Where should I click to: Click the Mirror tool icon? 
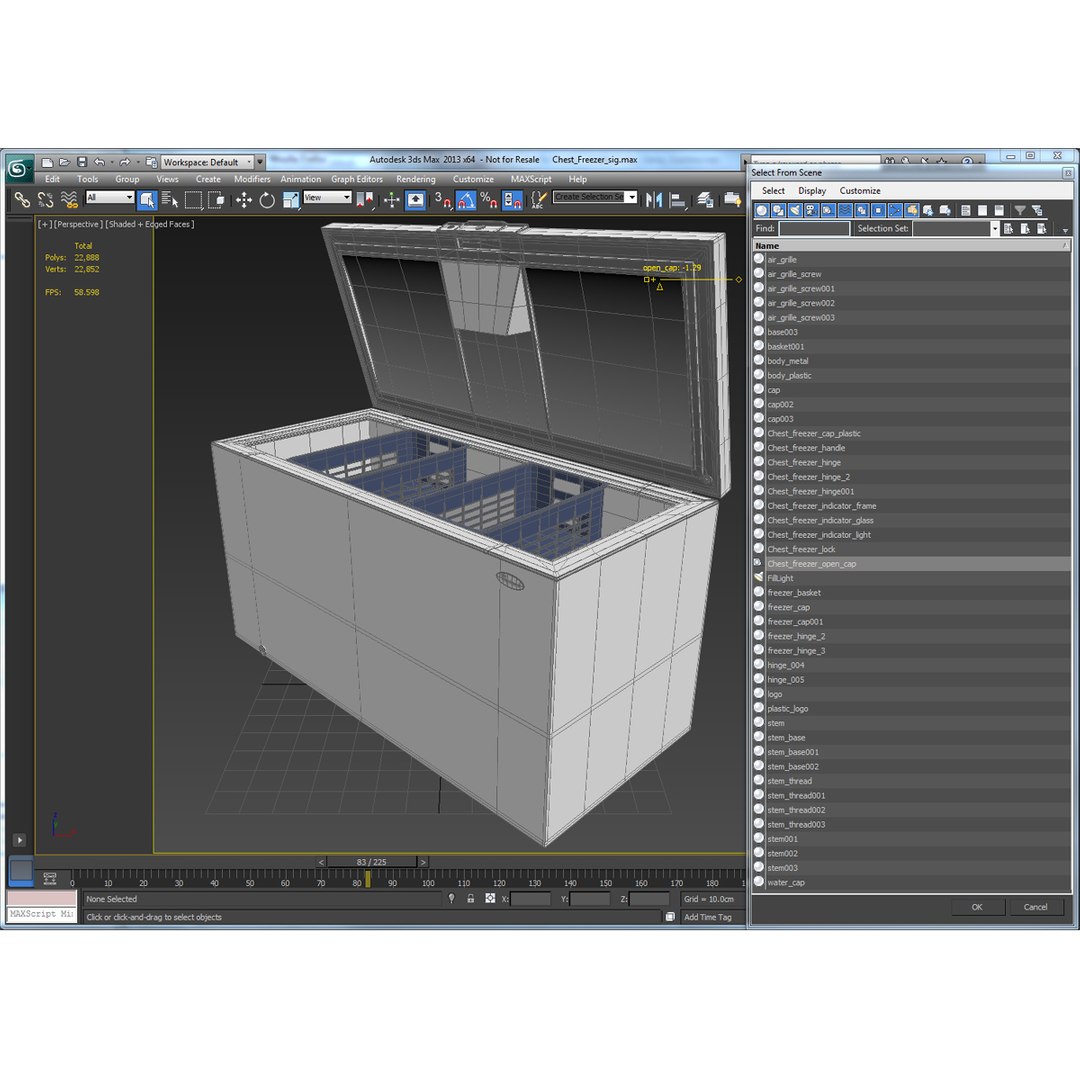coord(654,200)
